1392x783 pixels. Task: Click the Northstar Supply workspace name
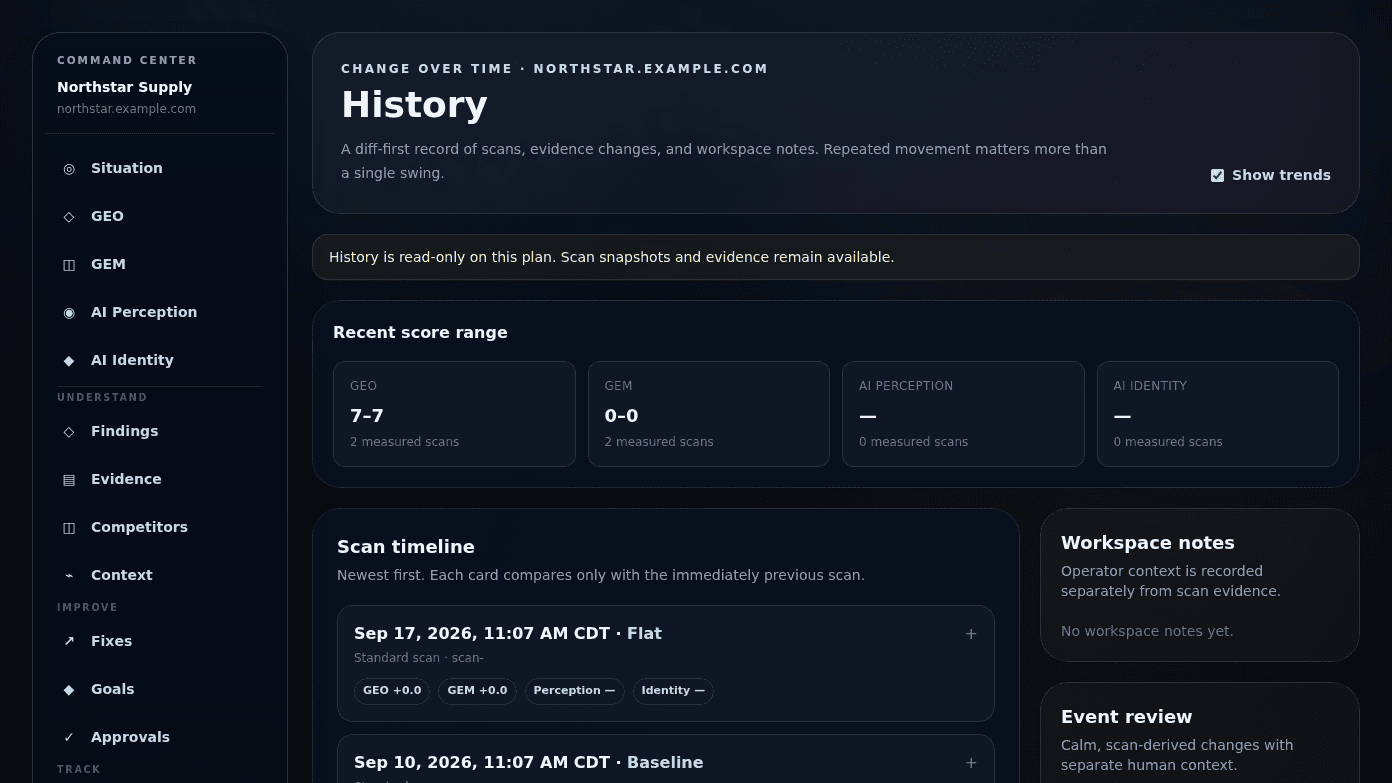point(124,87)
